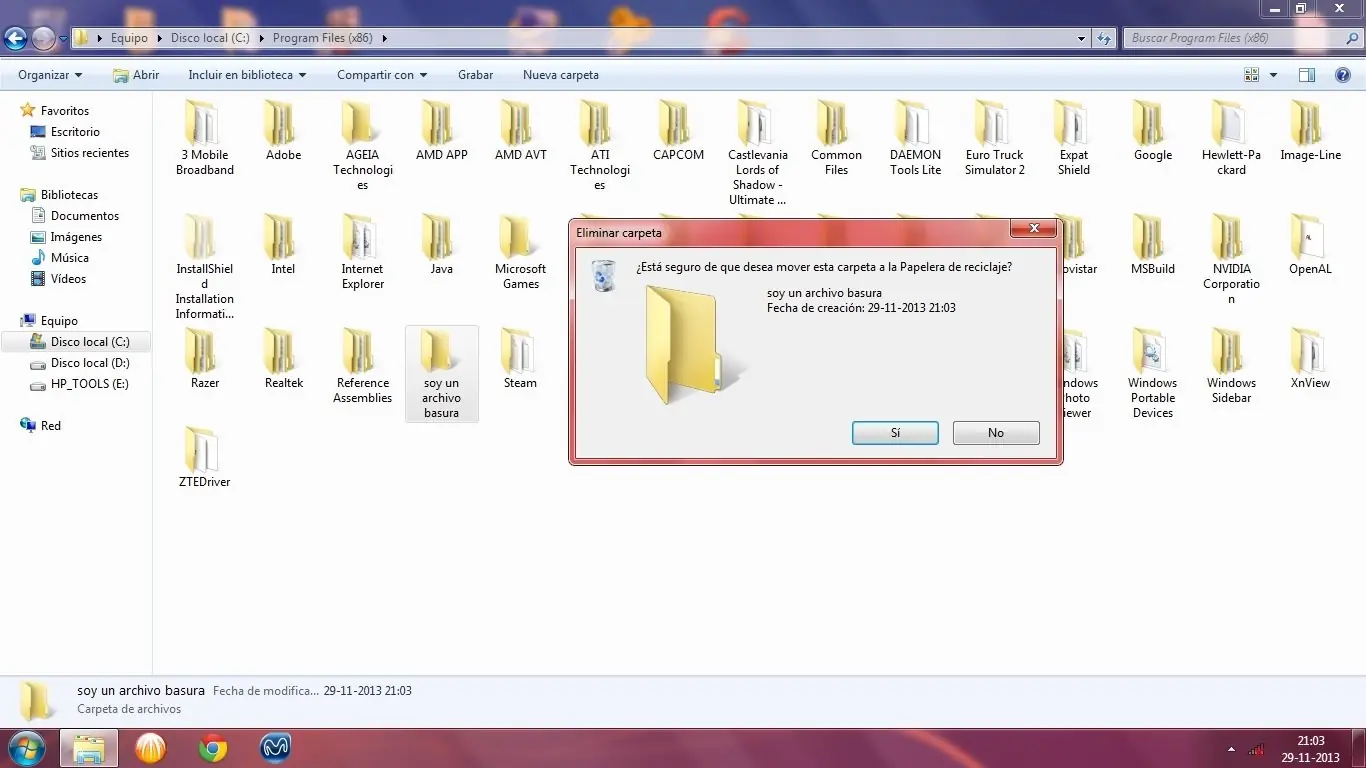The height and width of the screenshot is (768, 1366).
Task: Select the ZTEDriver folder
Action: pyautogui.click(x=205, y=458)
